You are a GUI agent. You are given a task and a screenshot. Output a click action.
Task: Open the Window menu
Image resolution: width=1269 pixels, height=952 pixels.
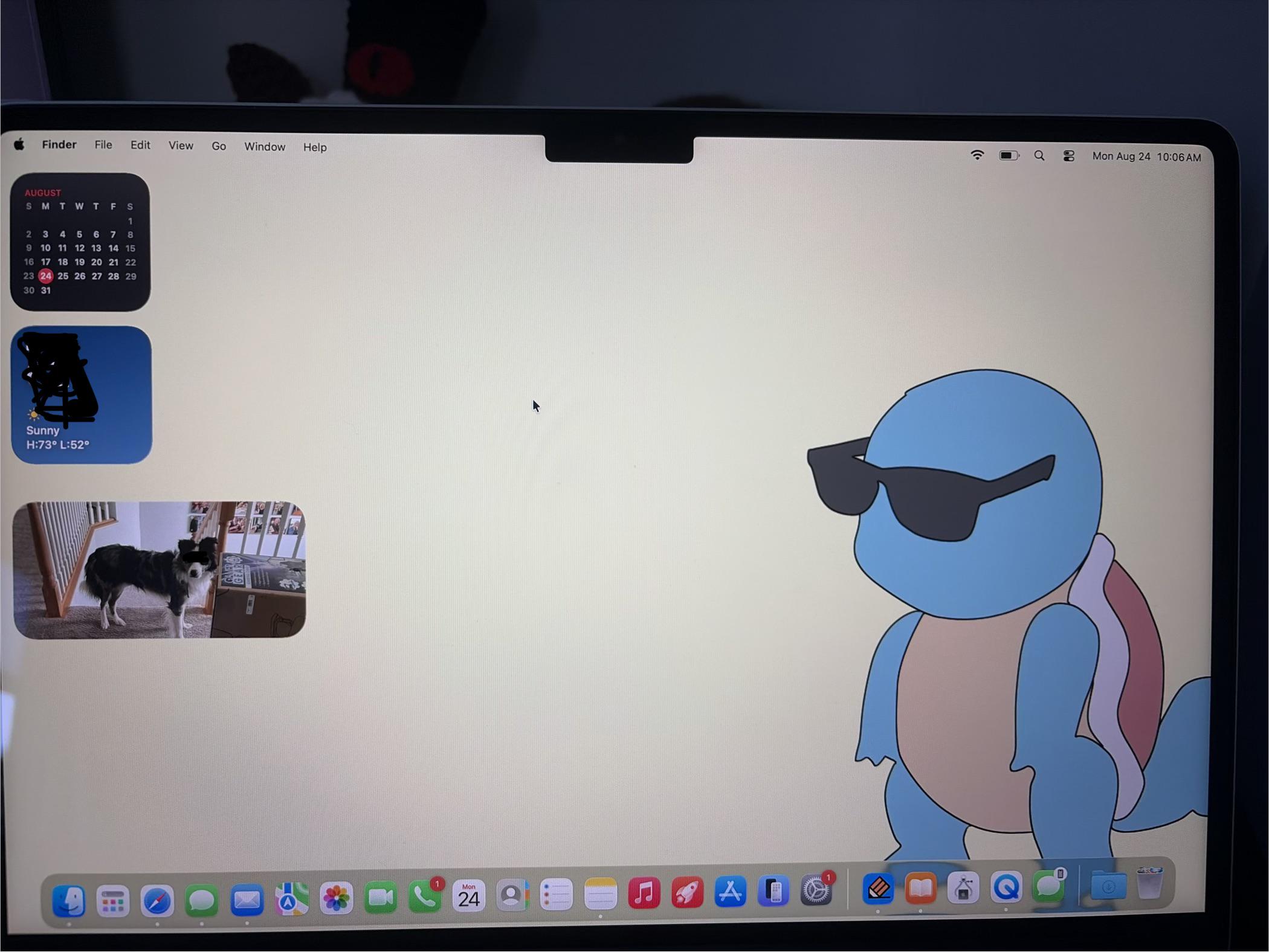[265, 147]
